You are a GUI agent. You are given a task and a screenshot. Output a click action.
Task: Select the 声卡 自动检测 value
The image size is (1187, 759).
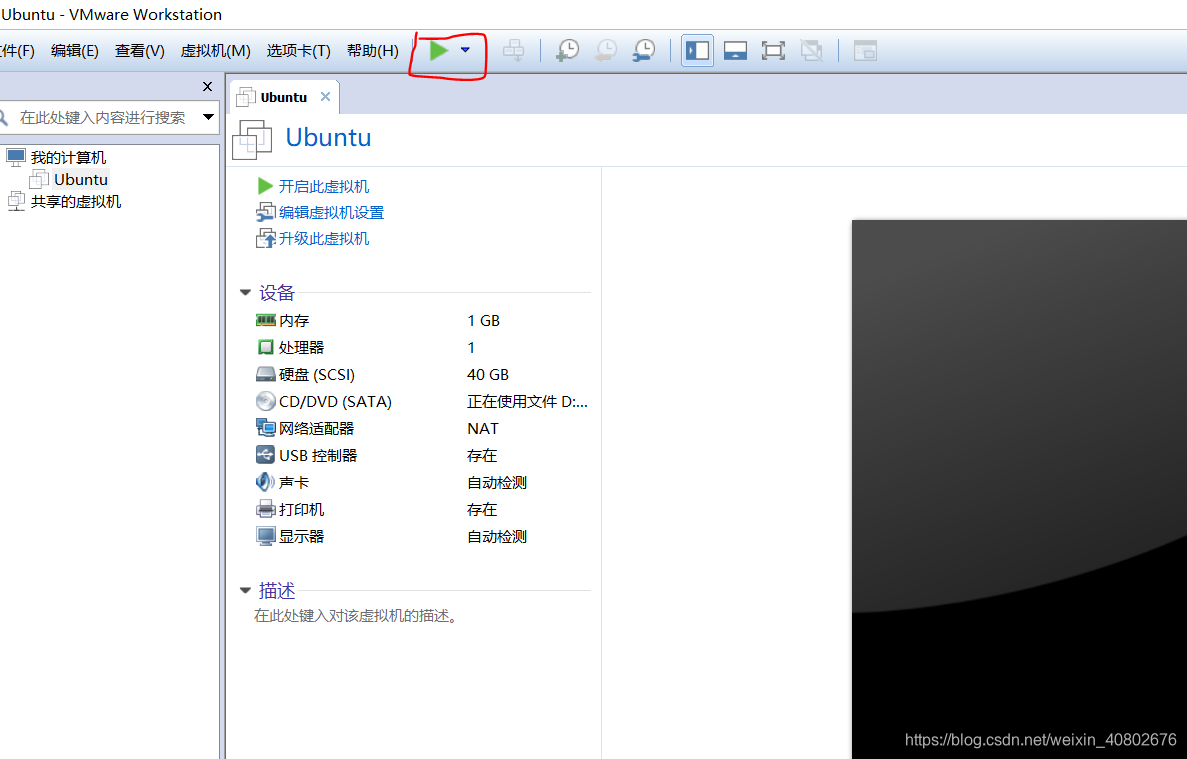tap(497, 483)
